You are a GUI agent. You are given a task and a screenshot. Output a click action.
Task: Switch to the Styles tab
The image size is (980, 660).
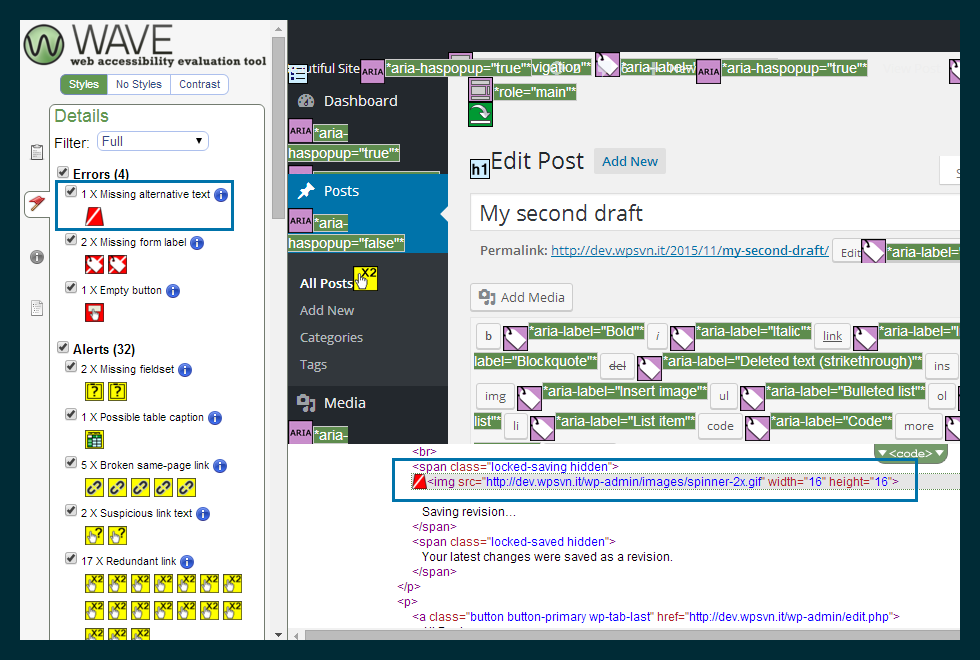(x=84, y=84)
